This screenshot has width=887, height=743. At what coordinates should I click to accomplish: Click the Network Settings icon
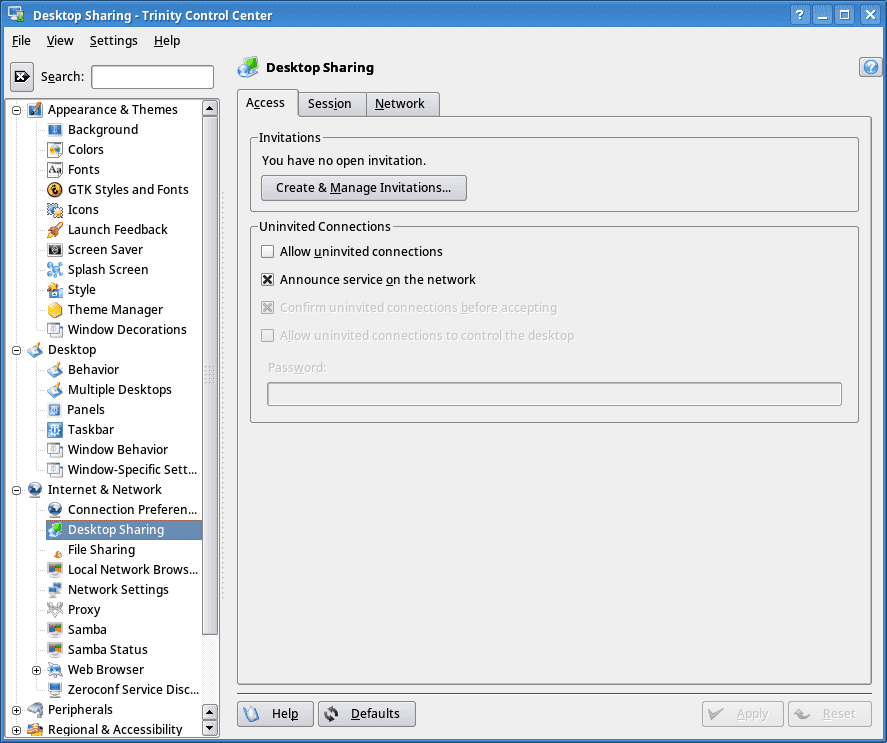tap(55, 590)
